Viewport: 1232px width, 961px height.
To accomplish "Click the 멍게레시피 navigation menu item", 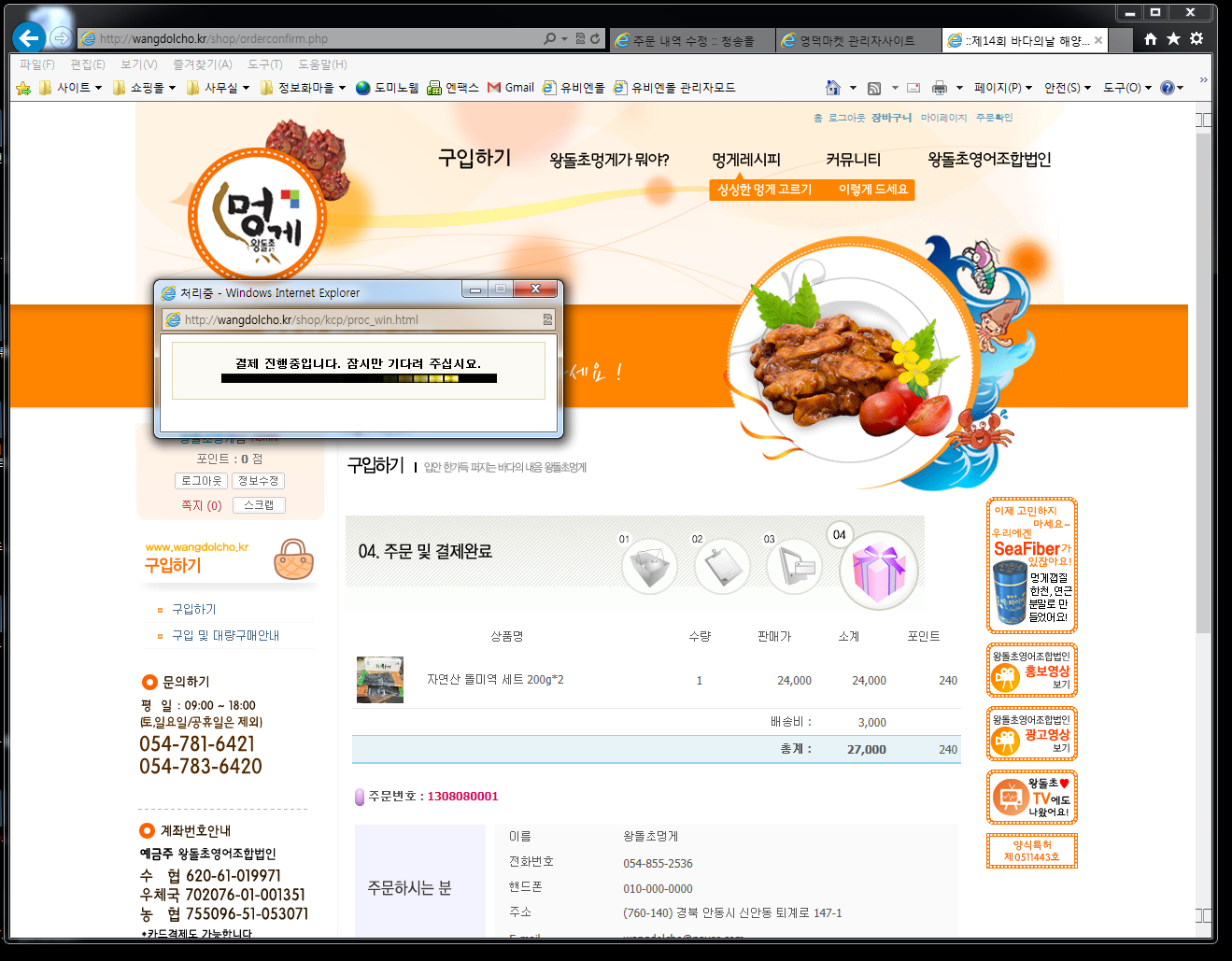I will coord(745,160).
